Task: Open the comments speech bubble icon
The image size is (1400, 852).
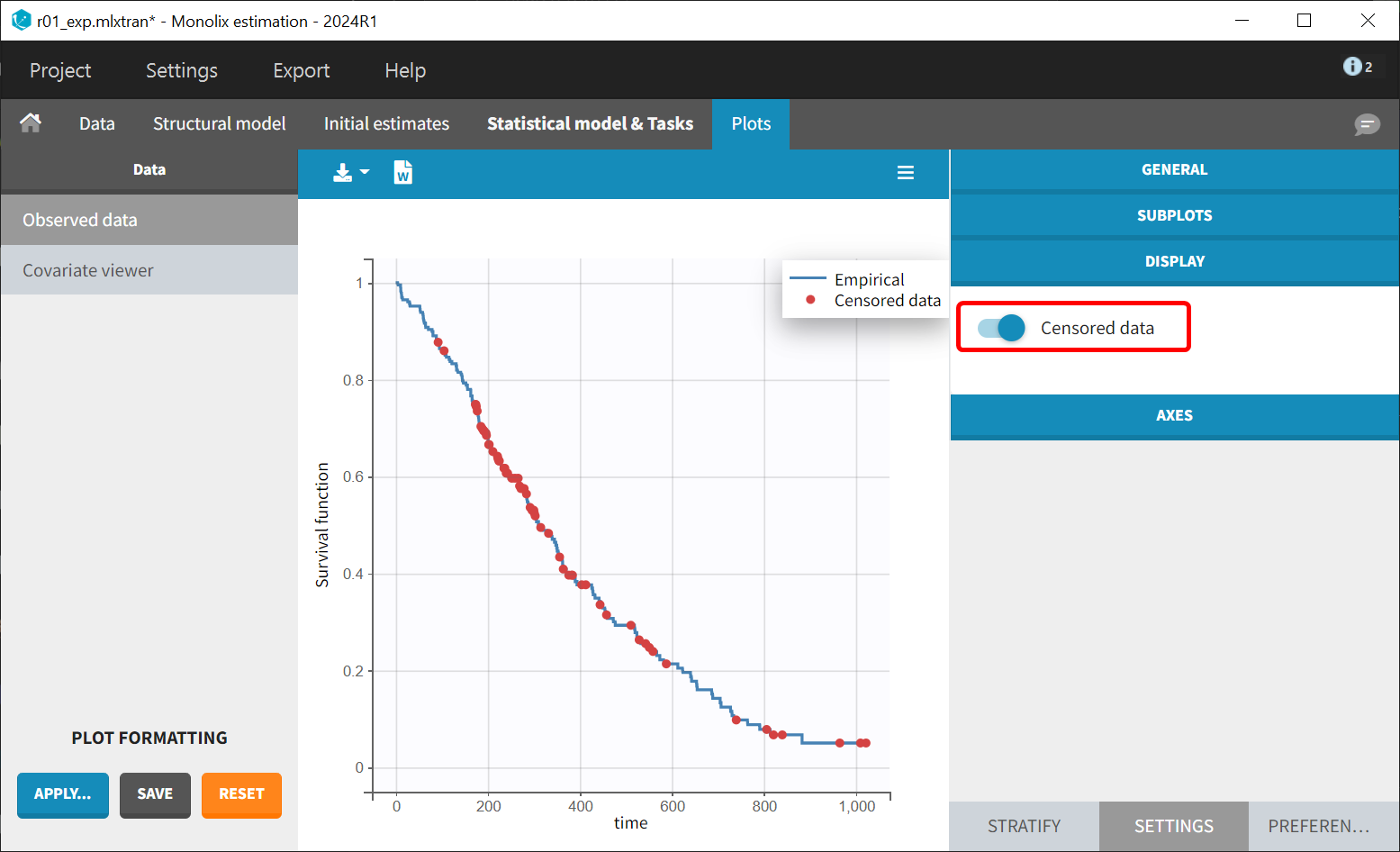Action: [x=1366, y=124]
